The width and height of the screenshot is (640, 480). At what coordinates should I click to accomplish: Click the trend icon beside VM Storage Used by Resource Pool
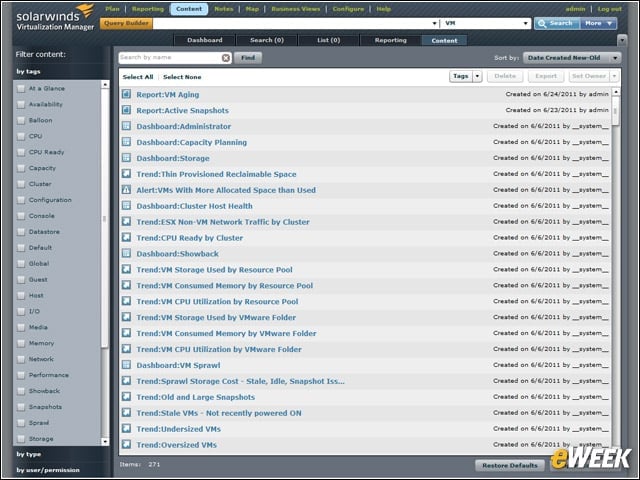point(127,269)
